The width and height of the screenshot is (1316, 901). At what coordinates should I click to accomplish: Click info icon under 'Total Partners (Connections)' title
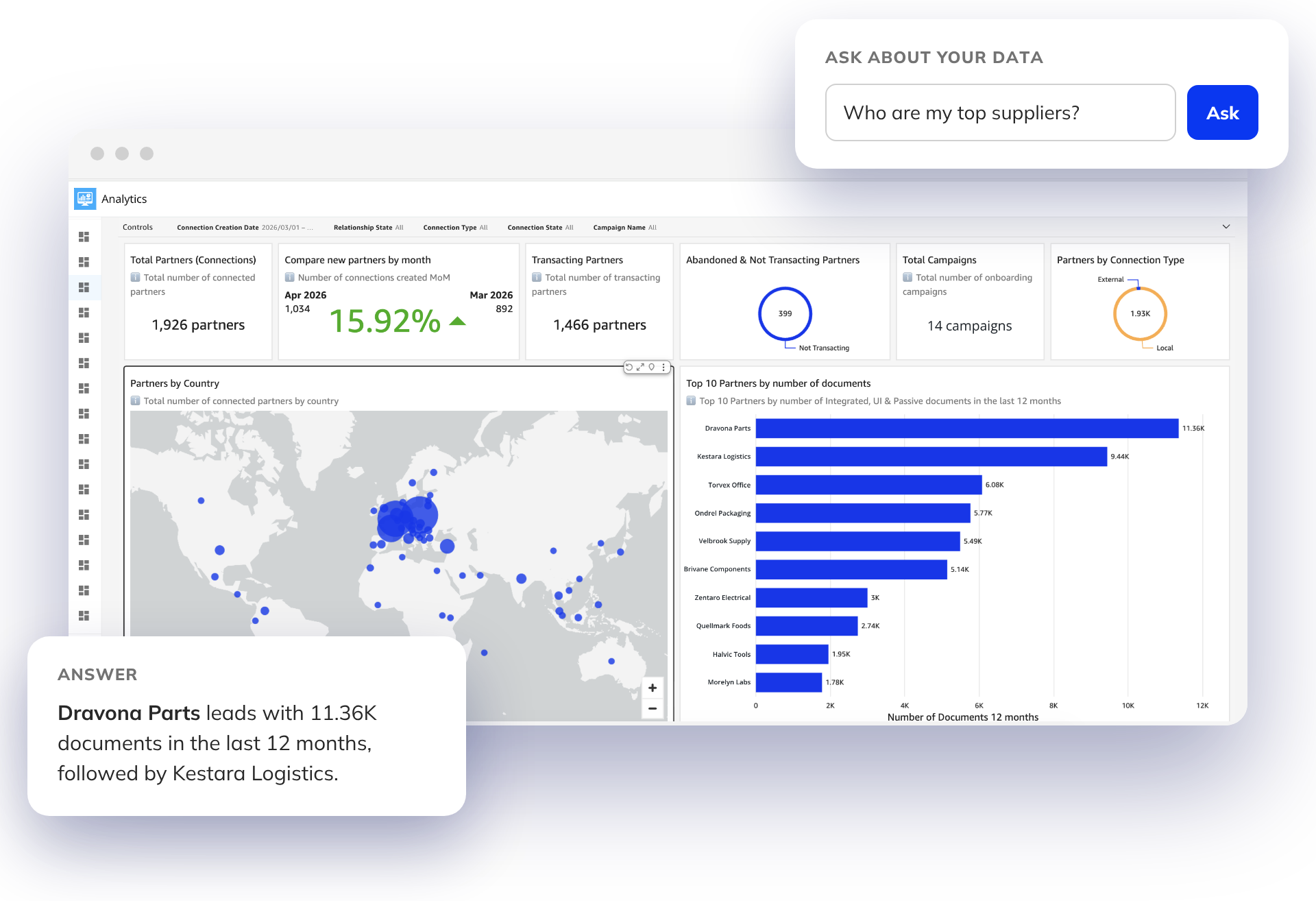tap(136, 278)
